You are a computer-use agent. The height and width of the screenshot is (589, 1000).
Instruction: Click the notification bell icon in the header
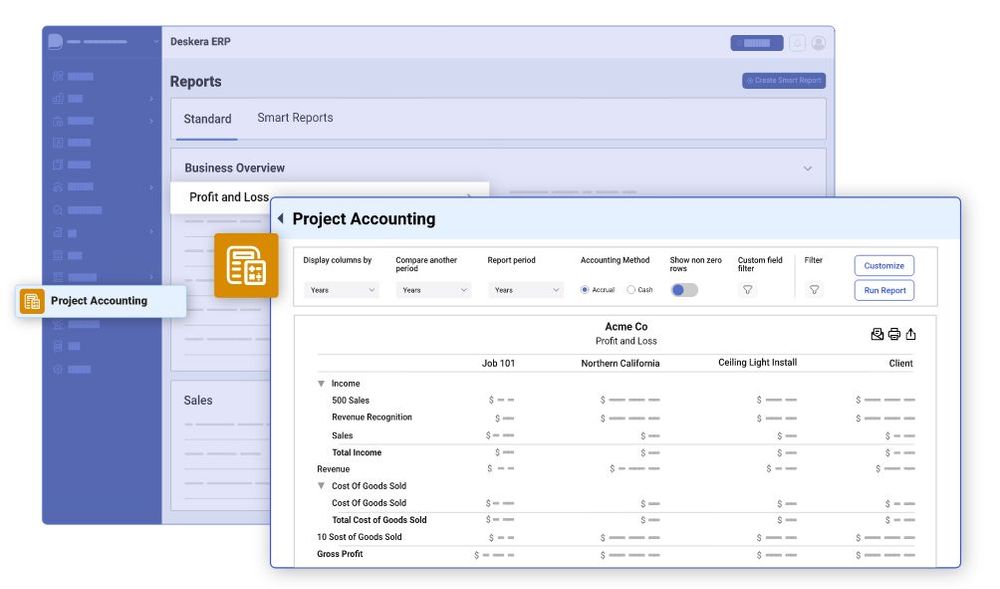click(x=797, y=42)
